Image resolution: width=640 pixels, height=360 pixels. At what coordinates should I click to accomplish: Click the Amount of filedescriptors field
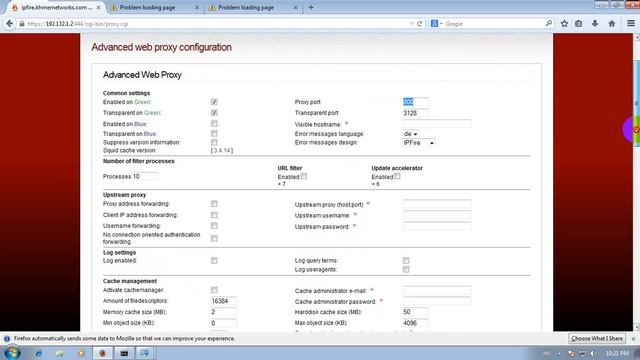click(224, 301)
